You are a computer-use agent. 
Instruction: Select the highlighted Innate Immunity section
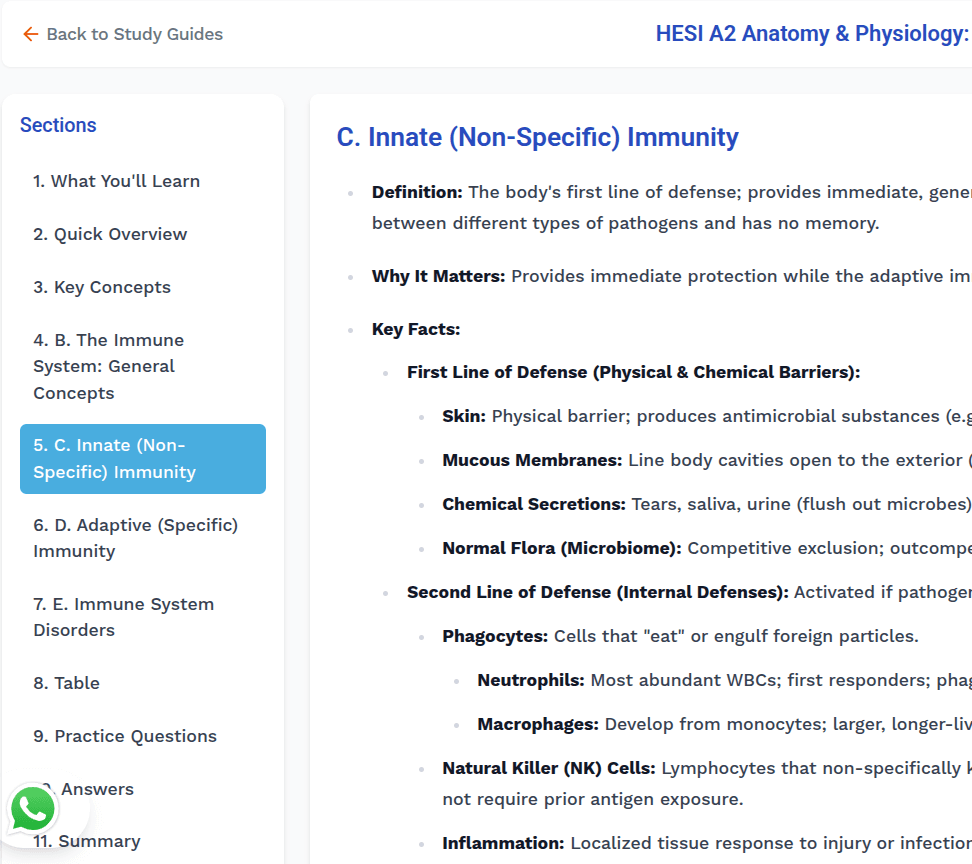[143, 459]
